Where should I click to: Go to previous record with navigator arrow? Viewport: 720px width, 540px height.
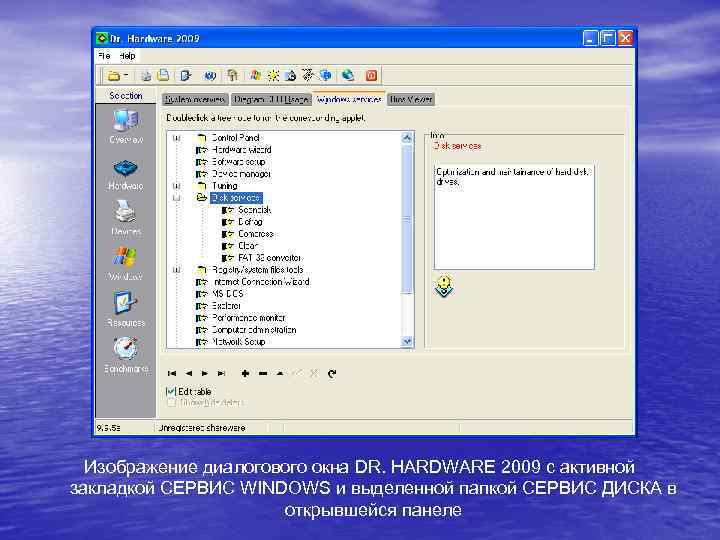(188, 373)
